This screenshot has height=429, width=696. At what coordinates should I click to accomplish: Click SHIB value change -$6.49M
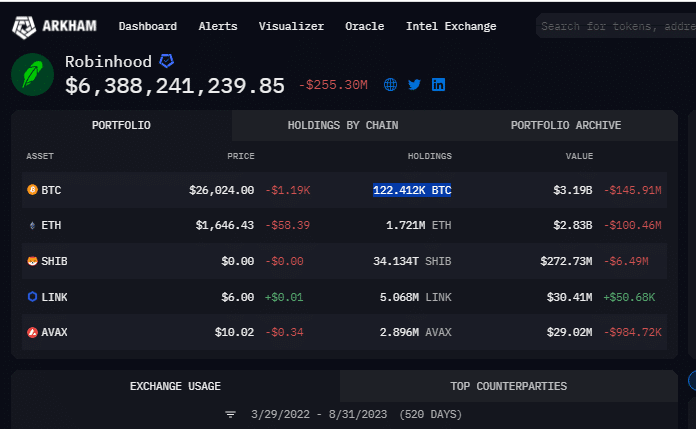626,261
